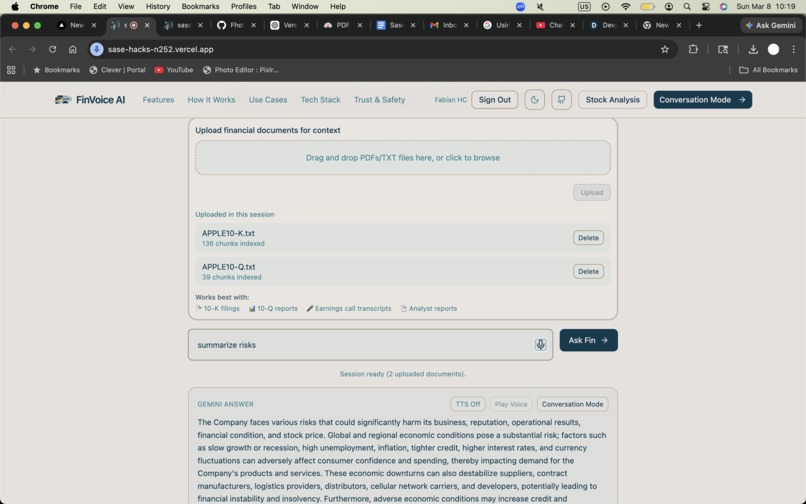Click the Ask Gemini button

770,25
